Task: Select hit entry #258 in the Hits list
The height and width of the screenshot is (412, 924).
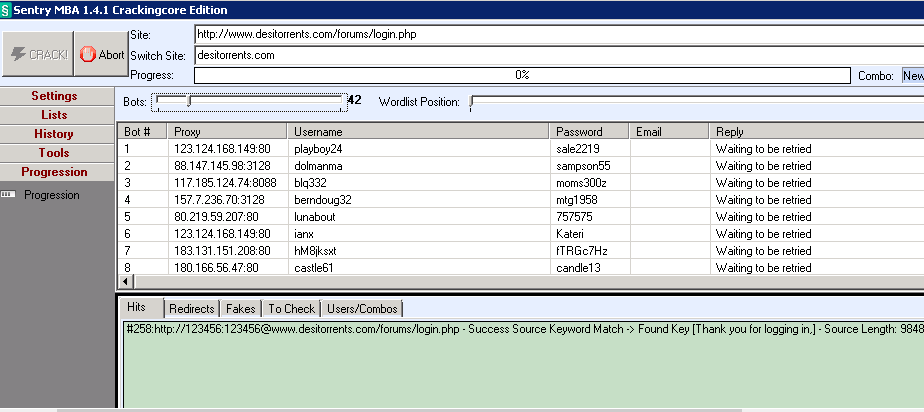Action: click(x=524, y=329)
